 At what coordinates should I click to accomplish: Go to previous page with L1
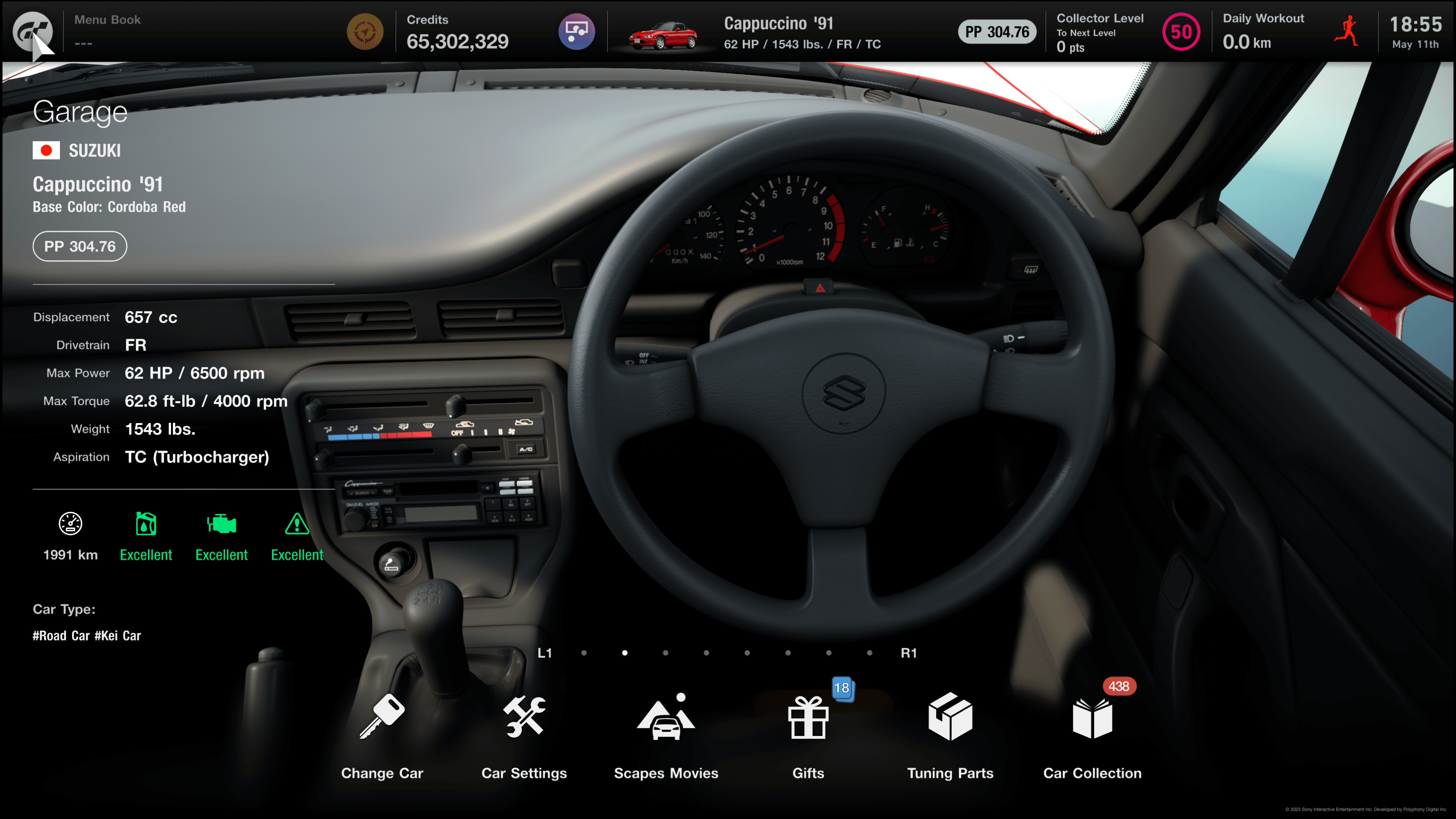coord(544,653)
